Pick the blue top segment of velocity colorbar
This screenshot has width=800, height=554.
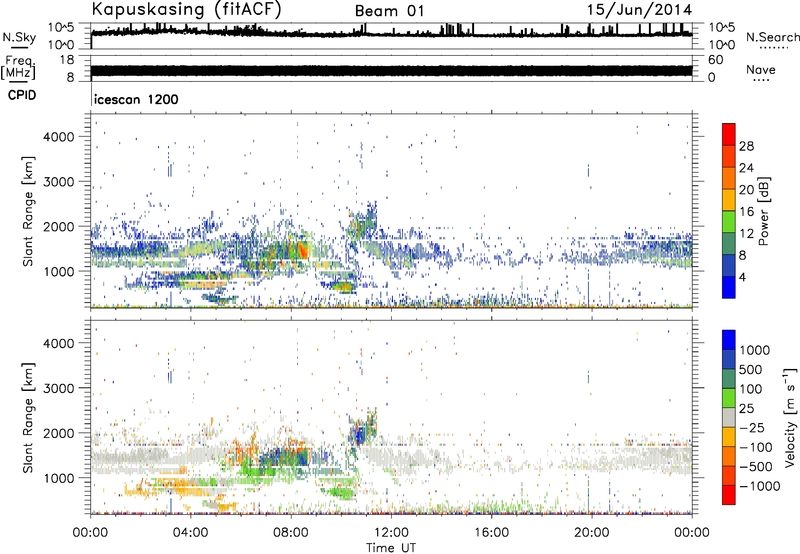(729, 340)
